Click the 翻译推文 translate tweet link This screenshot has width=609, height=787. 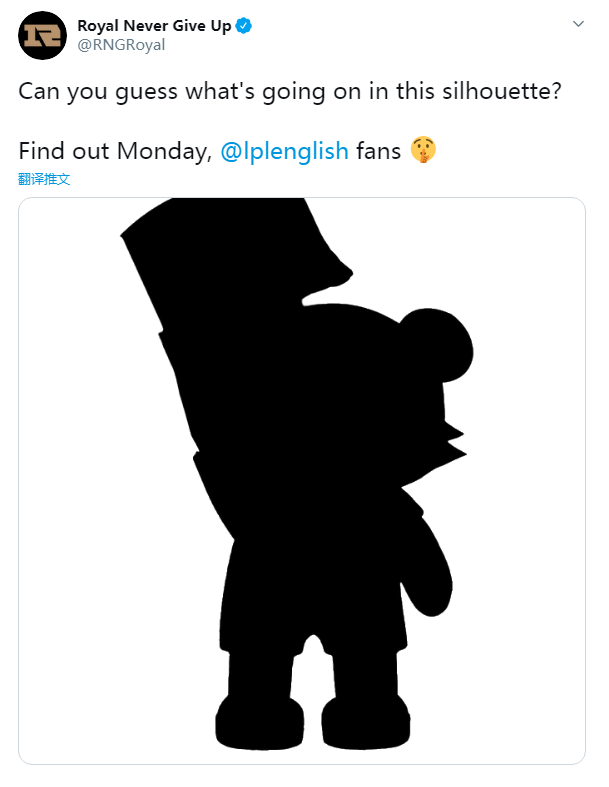[x=44, y=180]
